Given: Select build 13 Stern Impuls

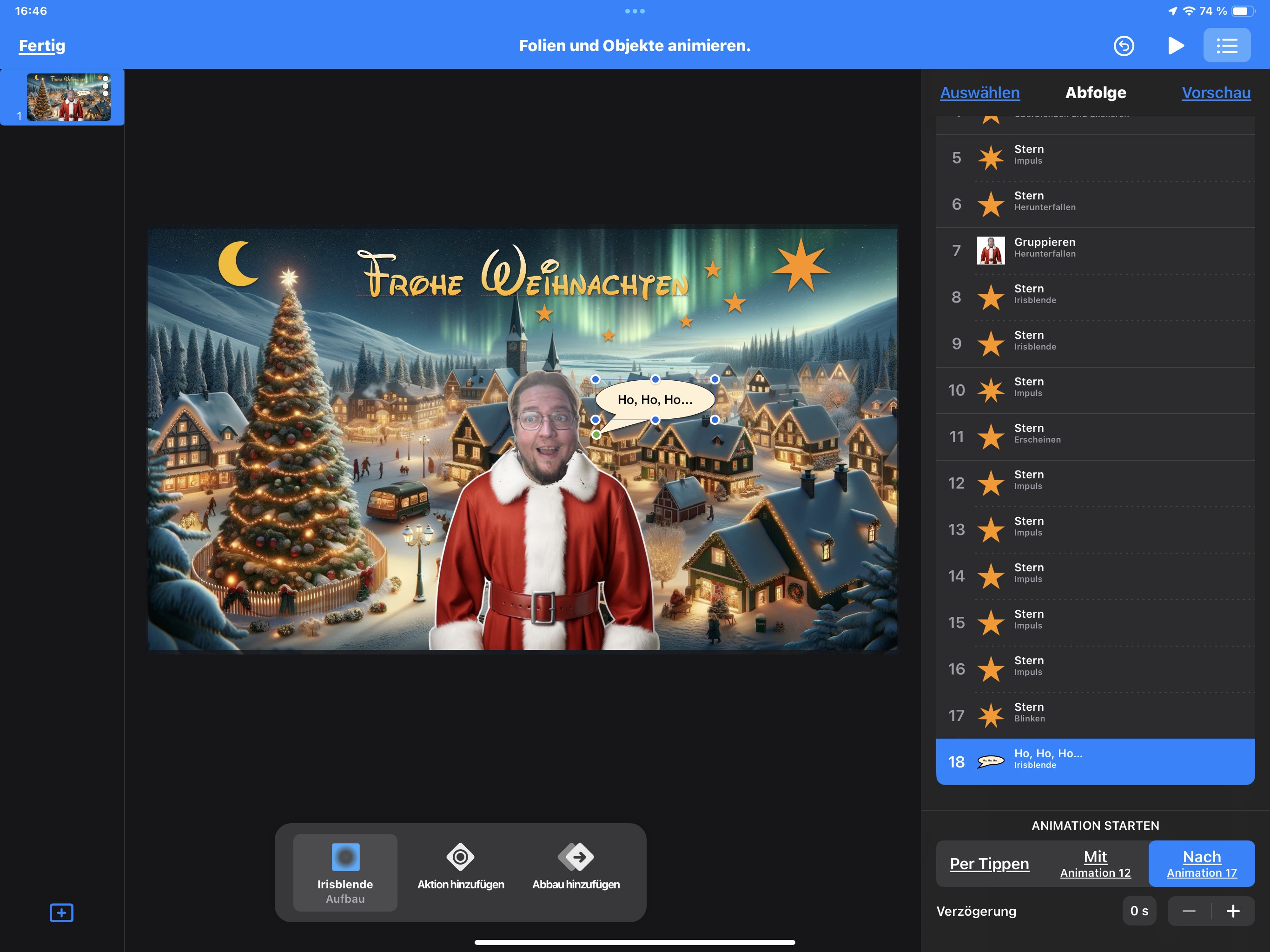Looking at the screenshot, I should [x=1095, y=530].
